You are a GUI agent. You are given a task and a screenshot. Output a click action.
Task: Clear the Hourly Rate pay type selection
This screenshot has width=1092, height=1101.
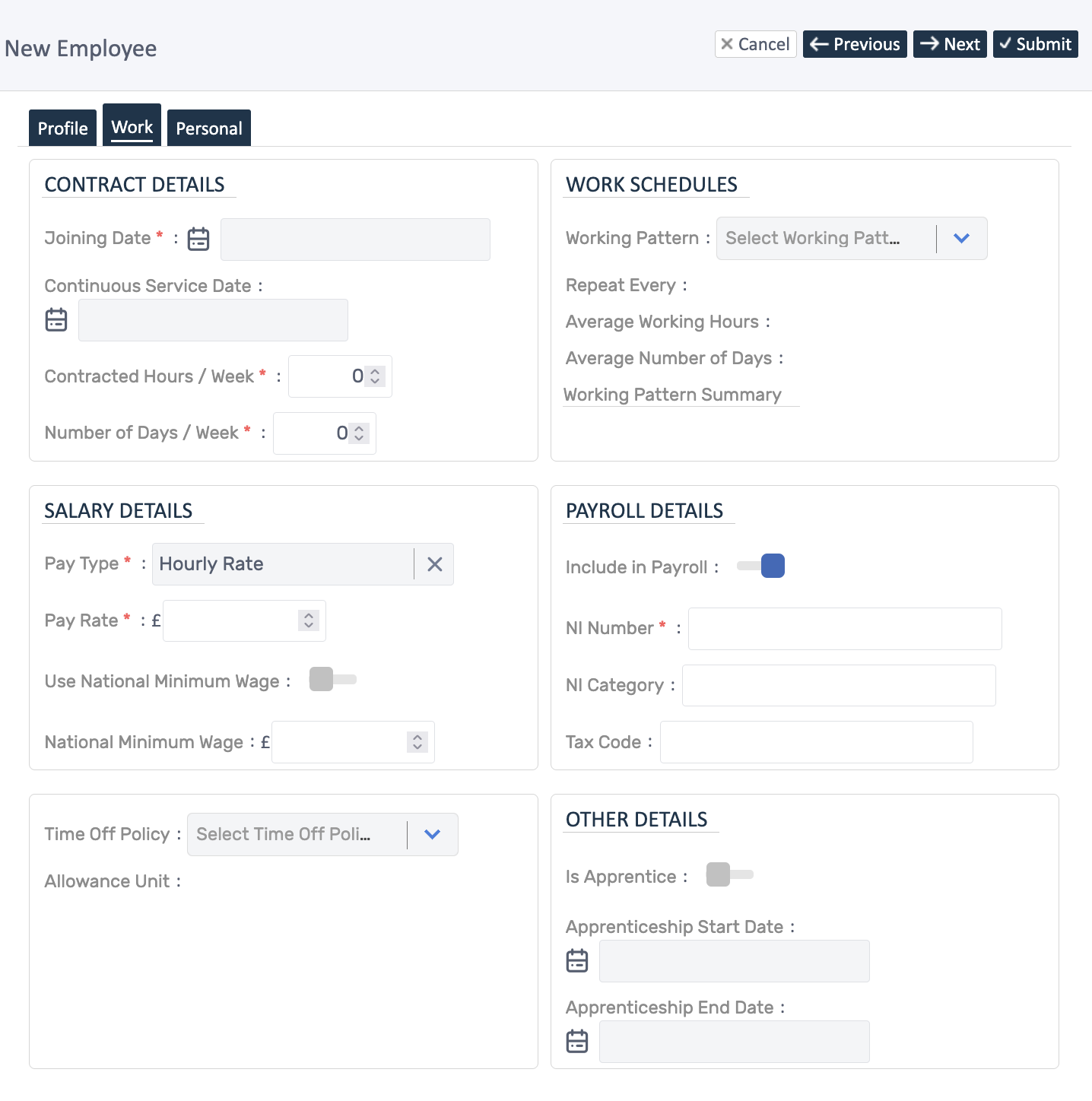click(434, 564)
